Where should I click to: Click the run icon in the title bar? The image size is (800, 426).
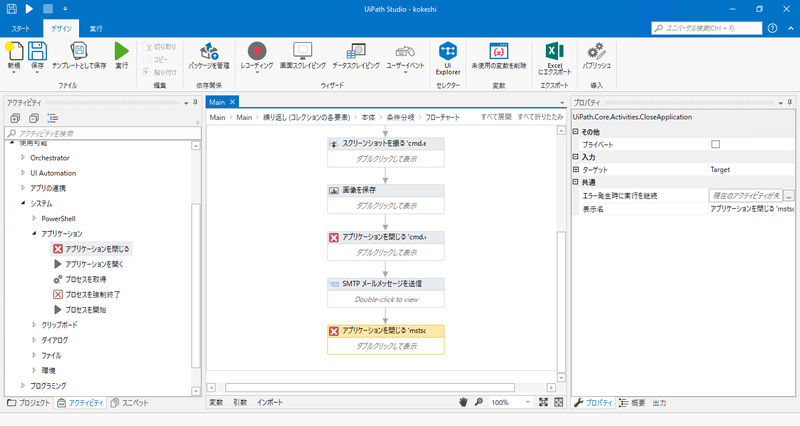[29, 9]
